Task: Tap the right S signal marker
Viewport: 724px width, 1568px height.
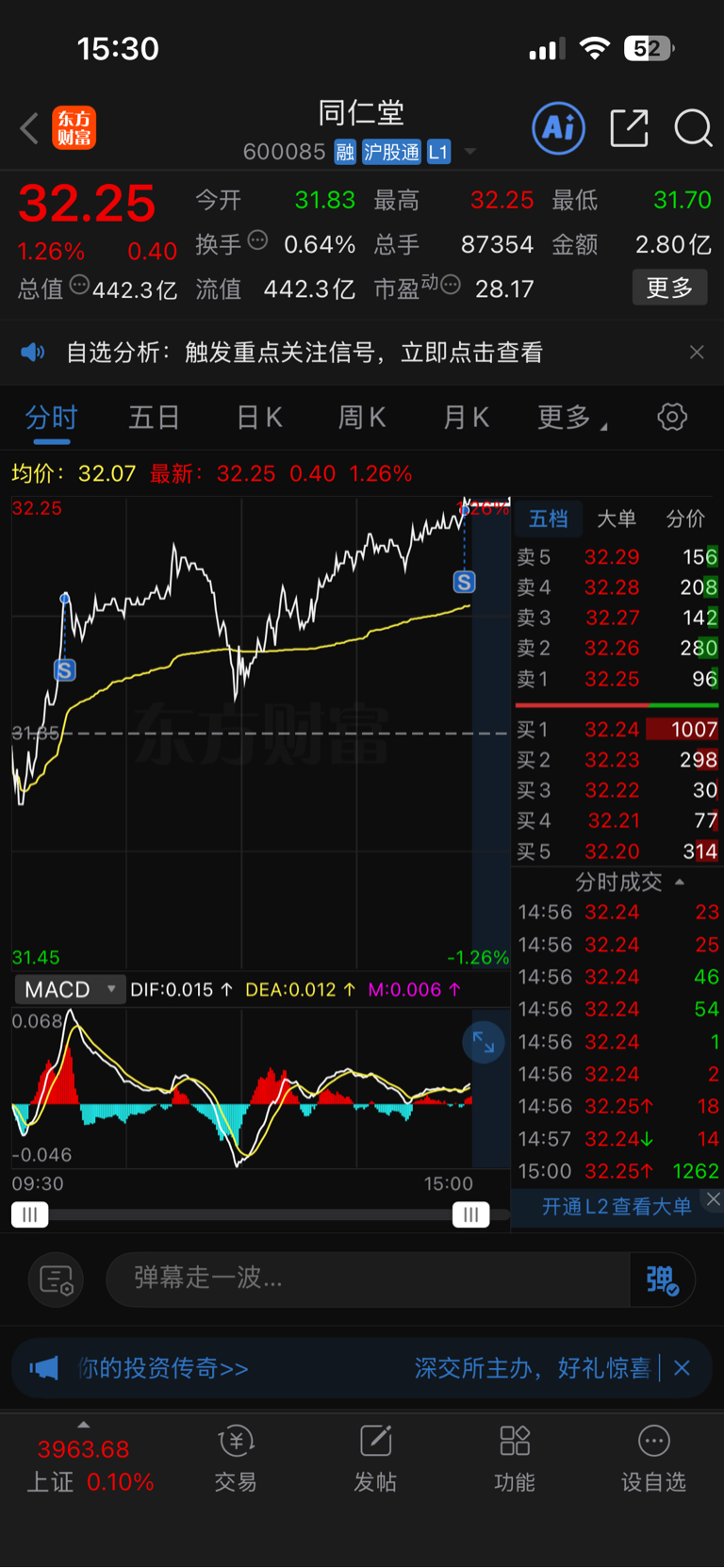Action: click(464, 582)
